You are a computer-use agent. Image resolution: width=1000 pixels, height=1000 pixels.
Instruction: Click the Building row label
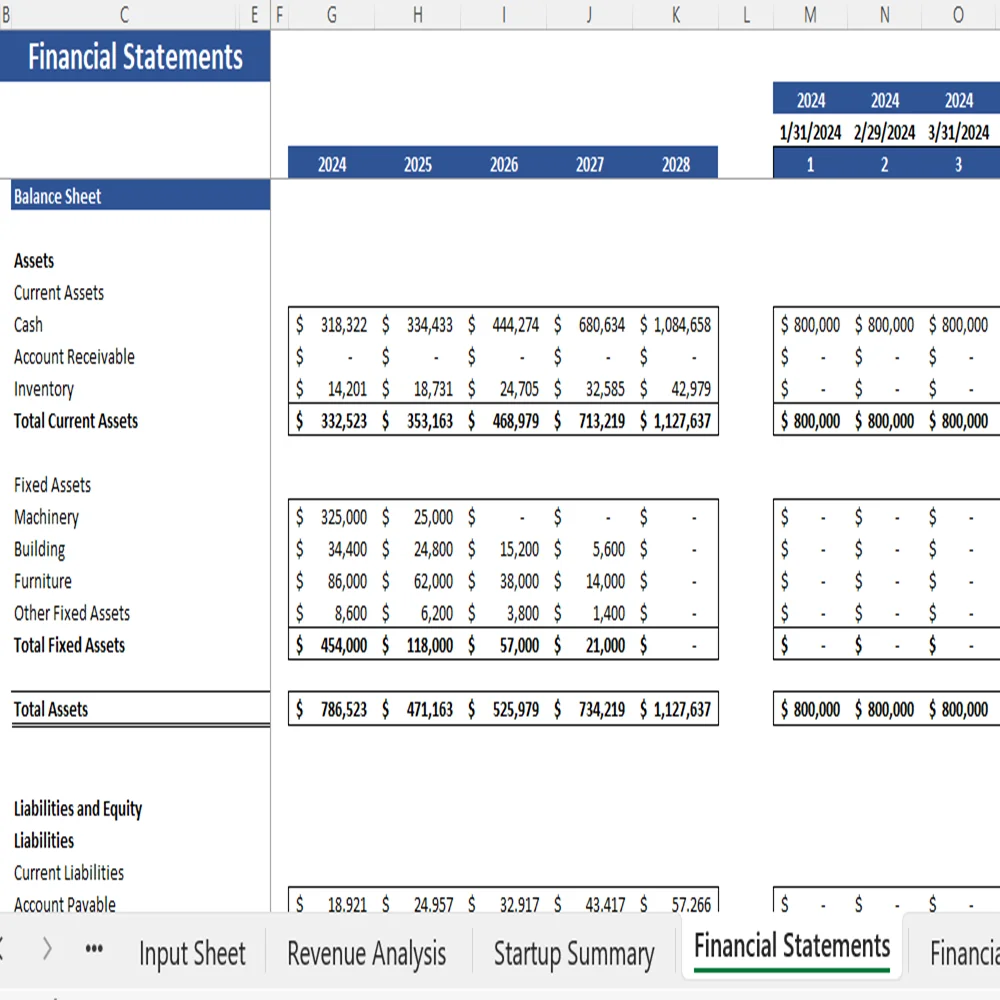(x=40, y=549)
